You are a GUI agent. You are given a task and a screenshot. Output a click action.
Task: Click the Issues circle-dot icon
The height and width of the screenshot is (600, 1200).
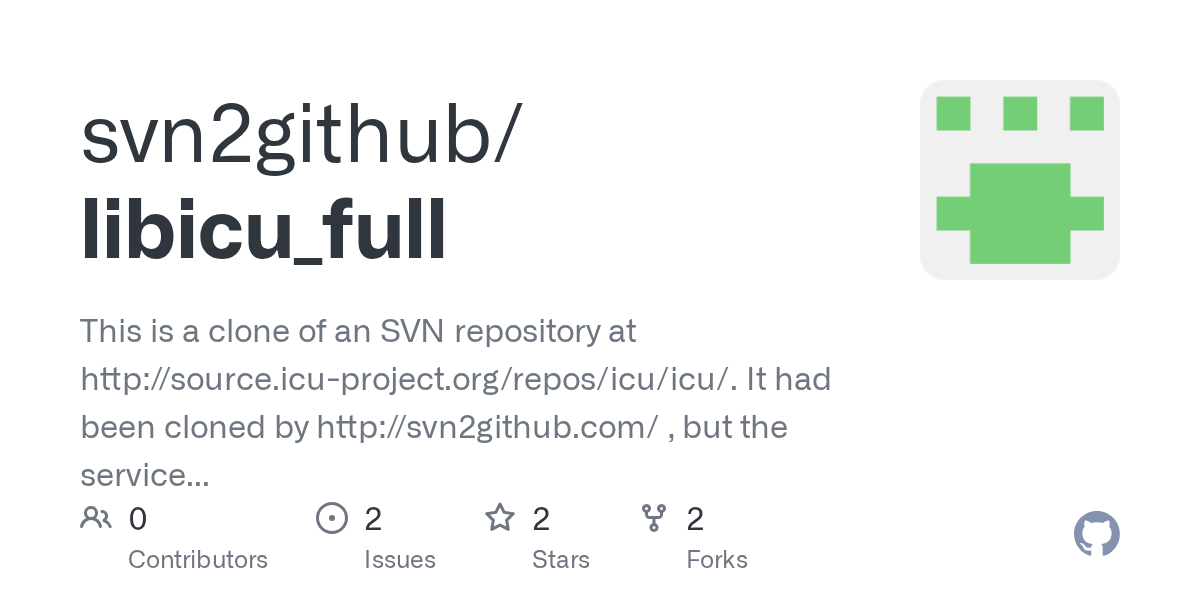pyautogui.click(x=331, y=518)
